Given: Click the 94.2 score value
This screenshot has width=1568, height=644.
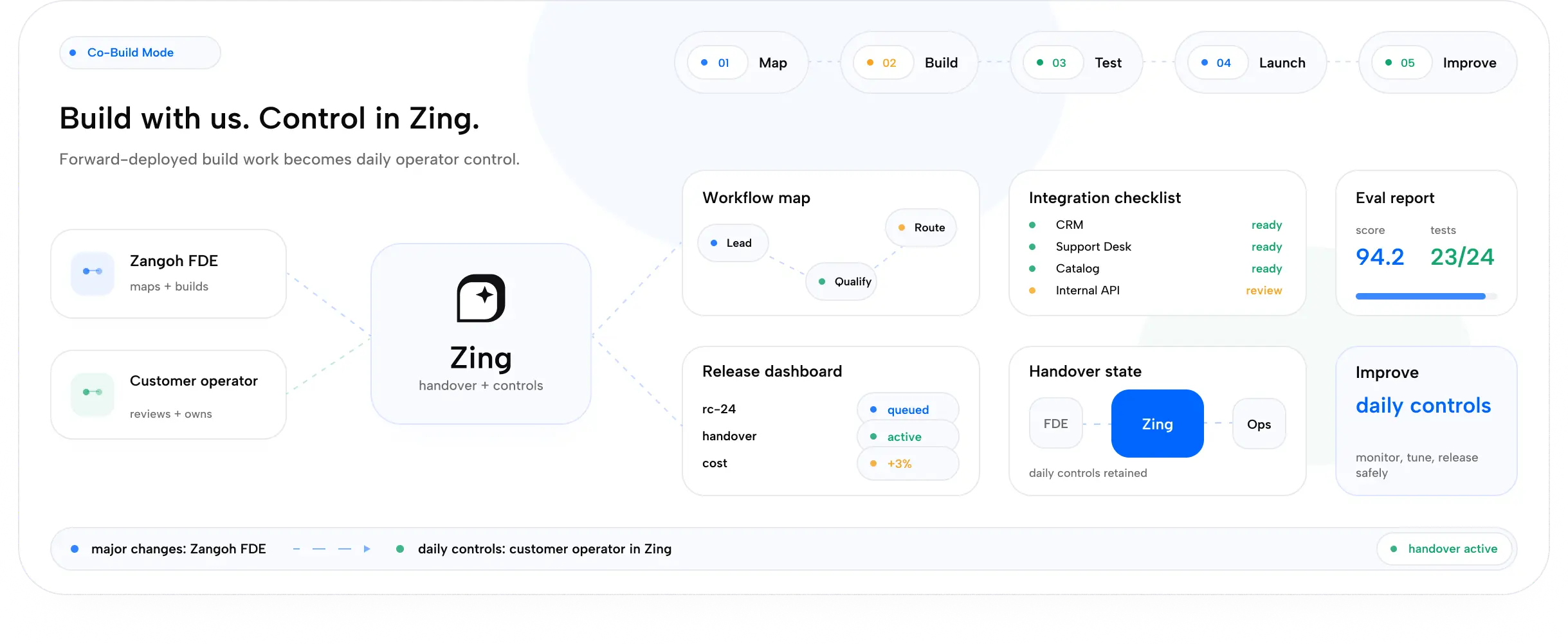Looking at the screenshot, I should point(1380,257).
